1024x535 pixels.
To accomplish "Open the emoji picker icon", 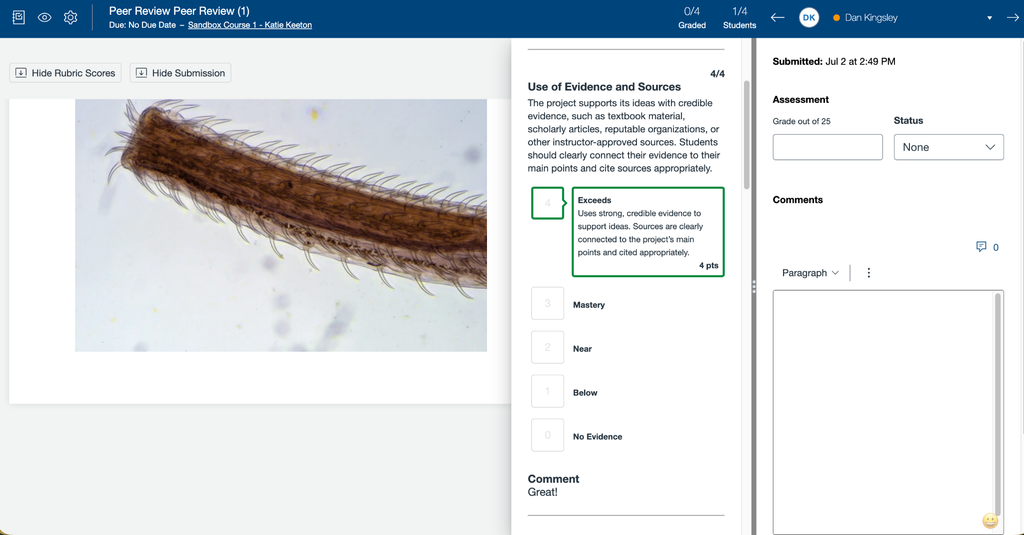I will click(x=990, y=521).
